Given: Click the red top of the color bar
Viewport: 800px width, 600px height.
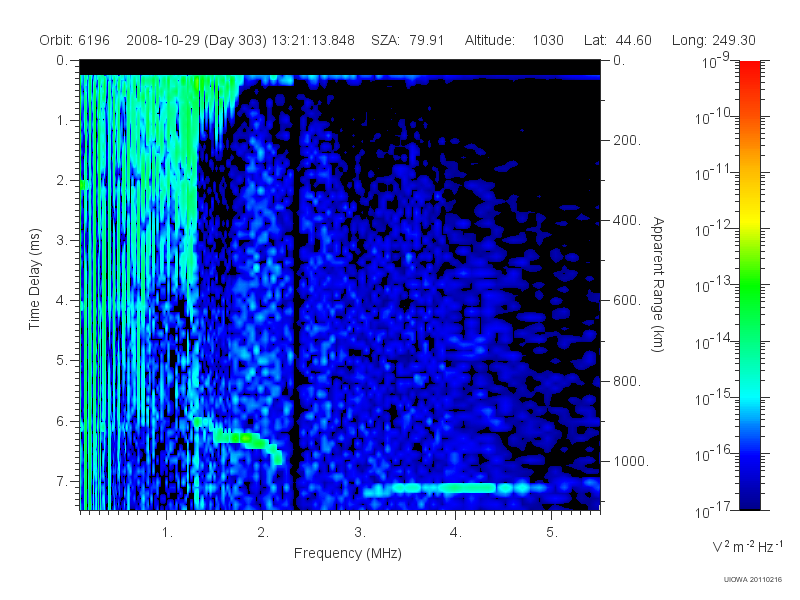Looking at the screenshot, I should coord(750,69).
